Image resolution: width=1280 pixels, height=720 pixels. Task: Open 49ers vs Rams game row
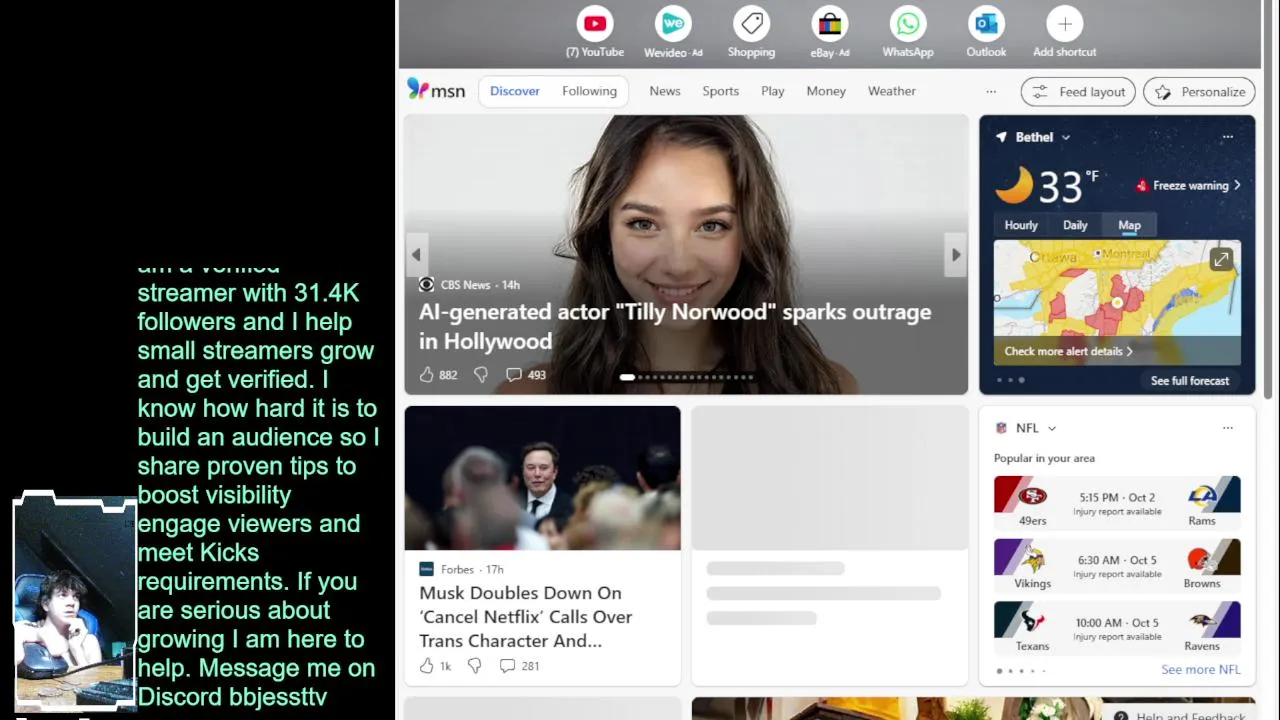click(x=1117, y=502)
